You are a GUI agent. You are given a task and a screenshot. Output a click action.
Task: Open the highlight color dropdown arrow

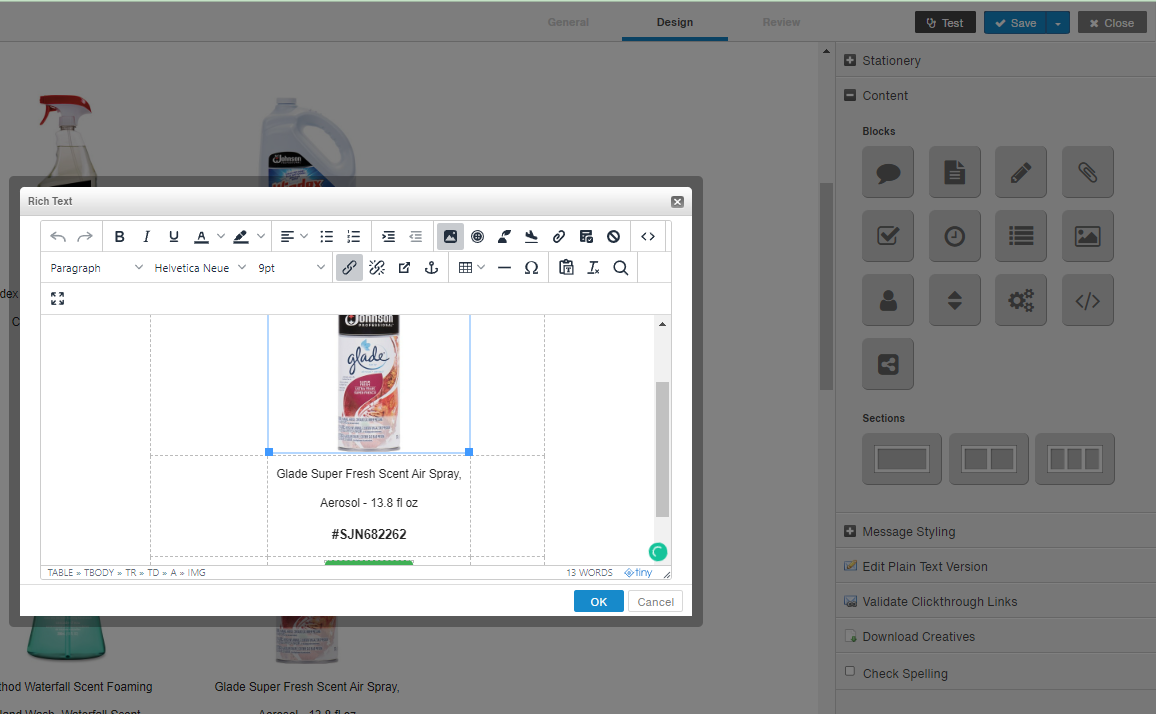(260, 237)
